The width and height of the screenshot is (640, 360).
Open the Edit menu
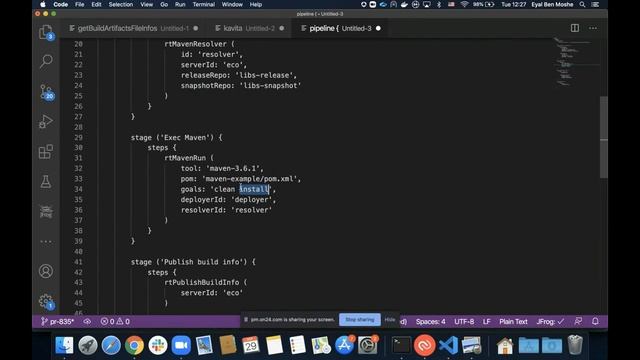[96, 4]
